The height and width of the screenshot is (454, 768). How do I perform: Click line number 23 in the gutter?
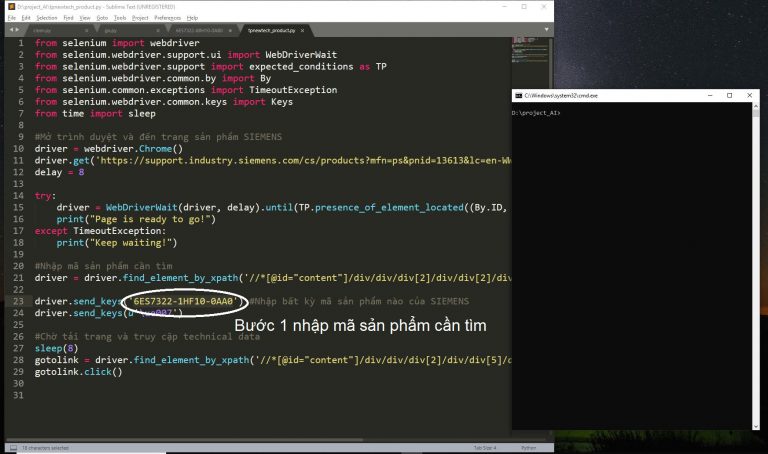pyautogui.click(x=19, y=300)
